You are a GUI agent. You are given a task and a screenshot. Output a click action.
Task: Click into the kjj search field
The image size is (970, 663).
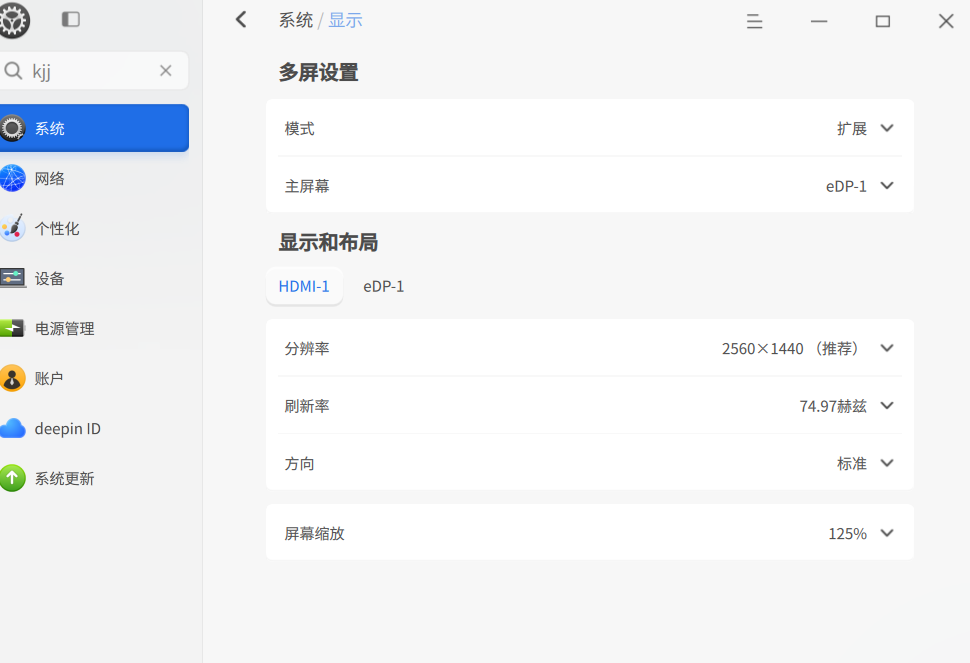pos(93,71)
